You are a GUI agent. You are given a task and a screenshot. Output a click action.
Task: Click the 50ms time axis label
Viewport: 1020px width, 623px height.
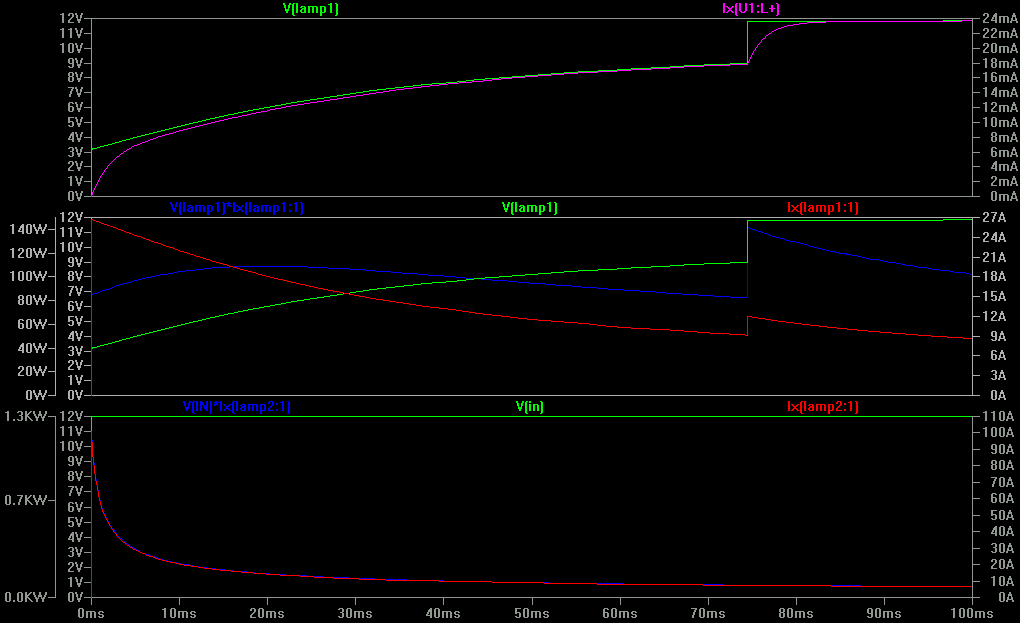click(531, 613)
